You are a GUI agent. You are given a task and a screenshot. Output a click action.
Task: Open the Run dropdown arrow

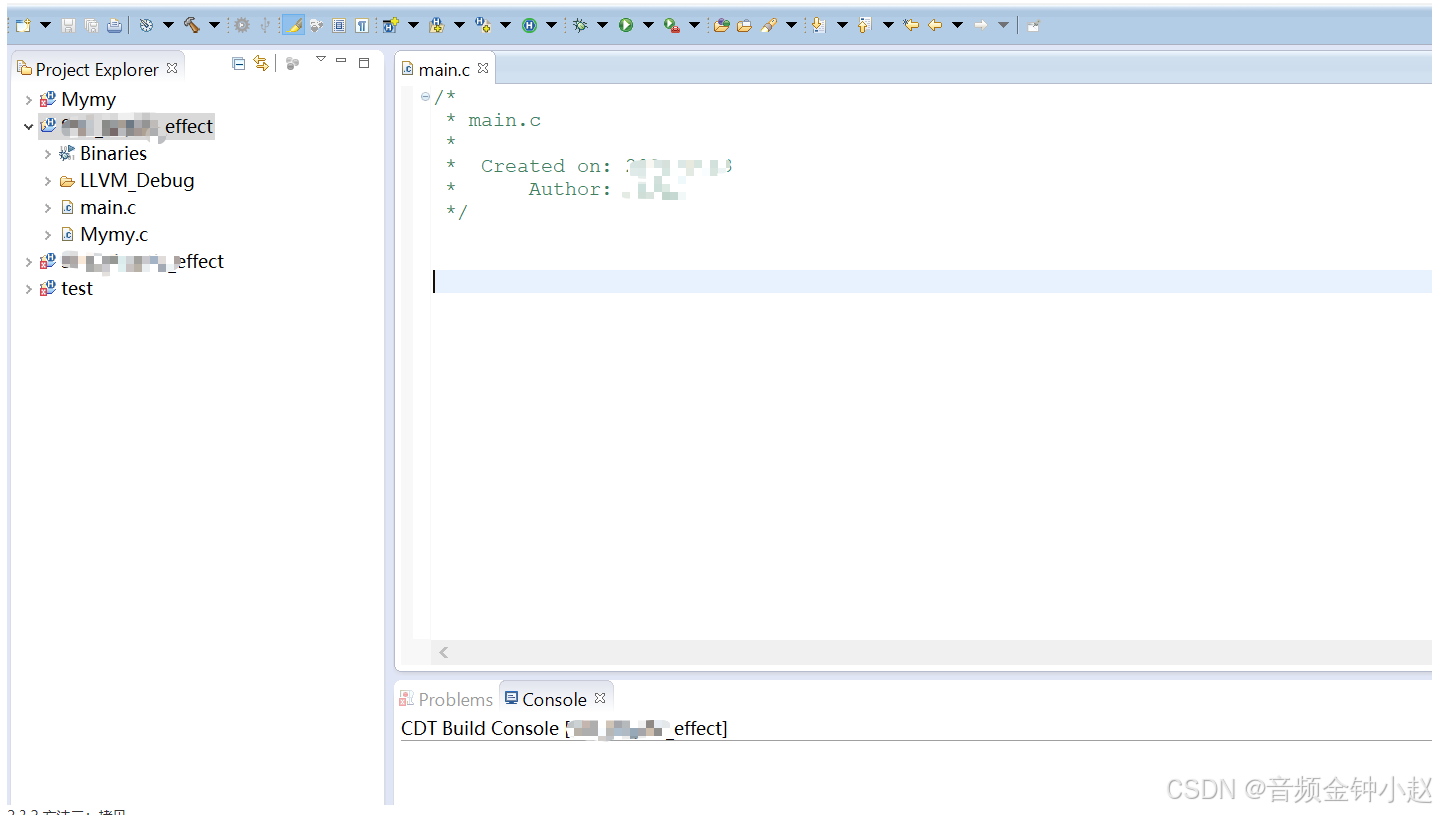click(648, 25)
